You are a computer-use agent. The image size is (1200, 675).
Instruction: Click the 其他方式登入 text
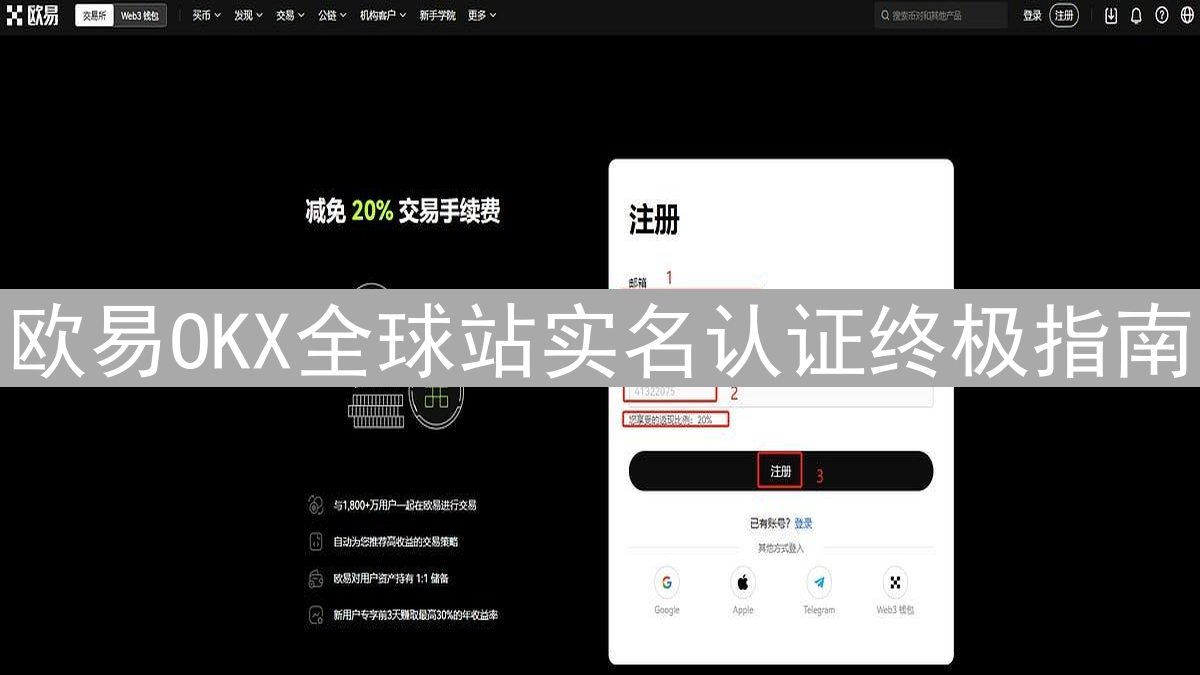780,548
